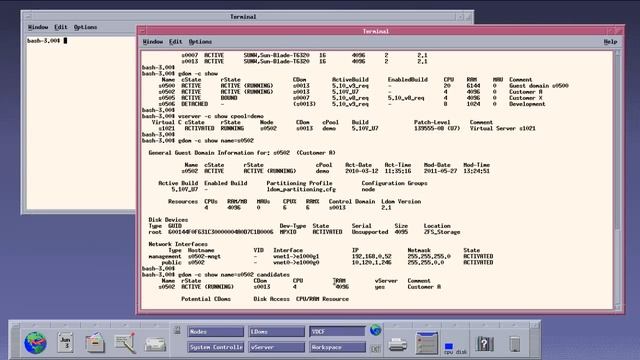The height and width of the screenshot is (360, 640).
Task: Open window menu button of back Terminal
Action: coord(28,17)
